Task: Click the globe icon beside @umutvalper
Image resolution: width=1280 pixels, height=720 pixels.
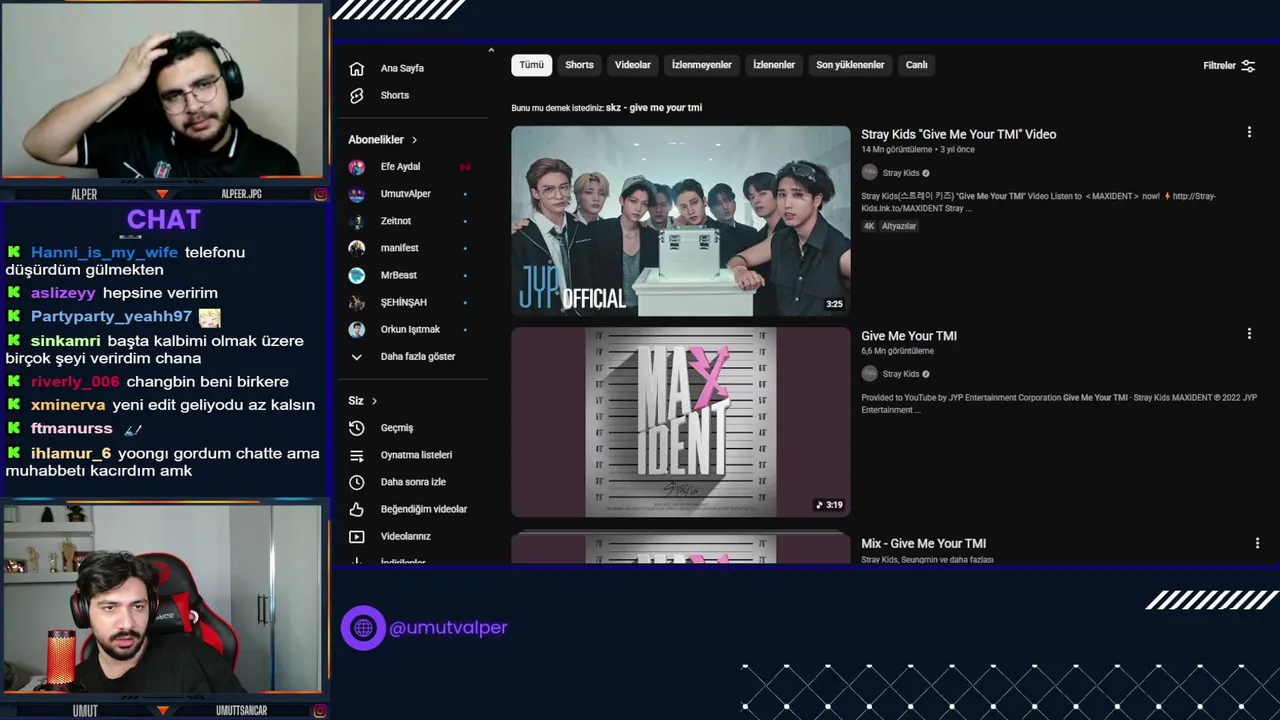Action: (x=363, y=628)
